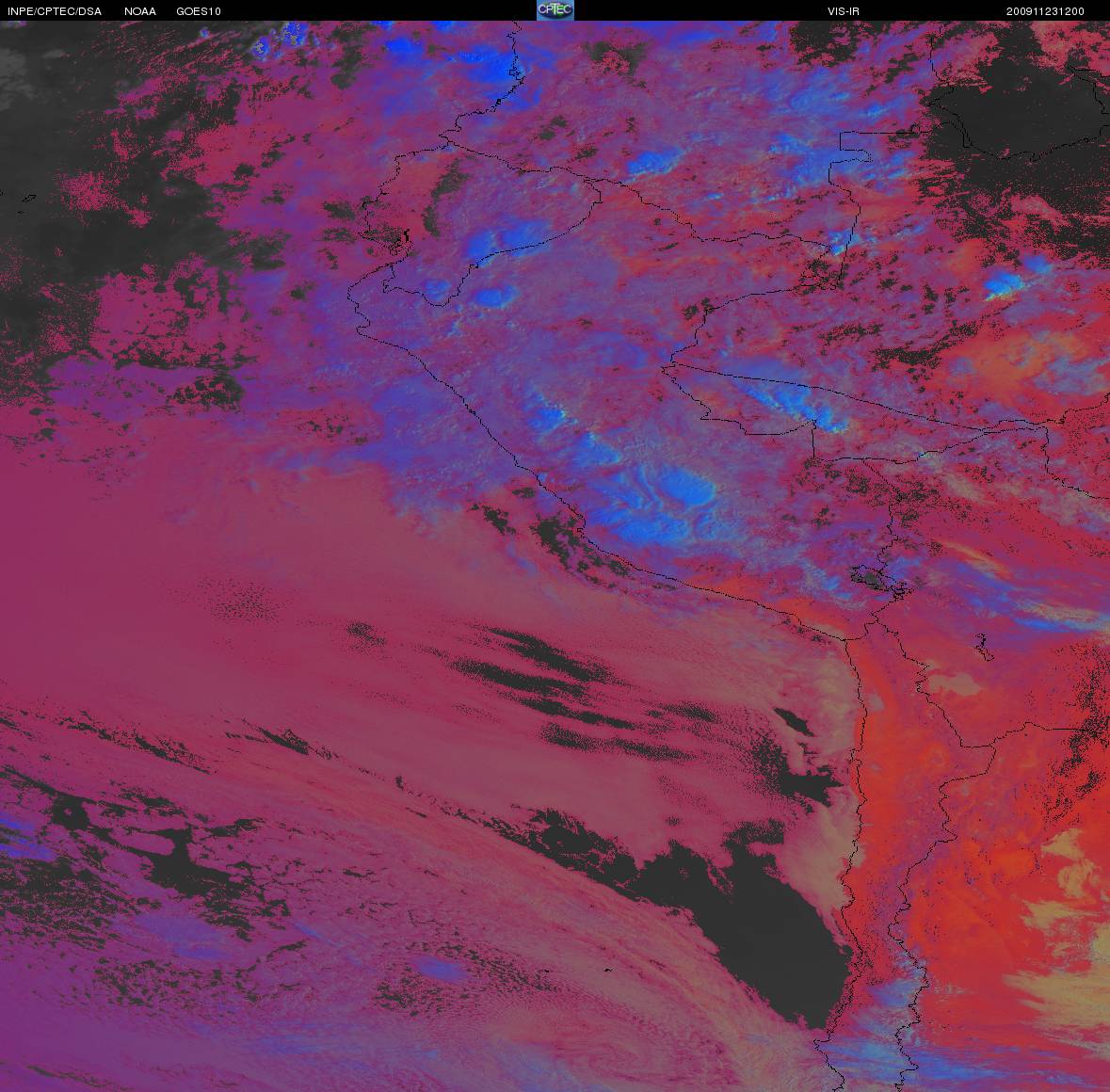Click the CPTEC logo in the header

(x=555, y=10)
